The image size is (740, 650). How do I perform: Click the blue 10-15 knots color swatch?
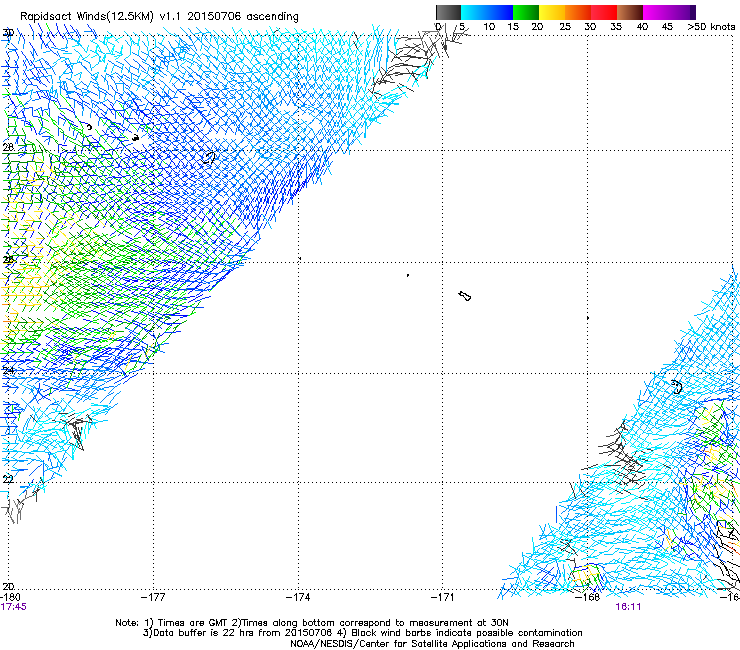(500, 12)
